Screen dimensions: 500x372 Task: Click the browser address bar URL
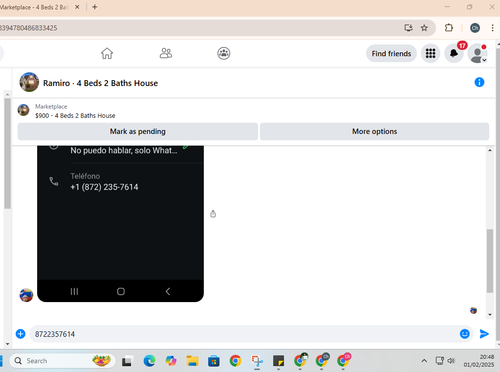[x=29, y=28]
